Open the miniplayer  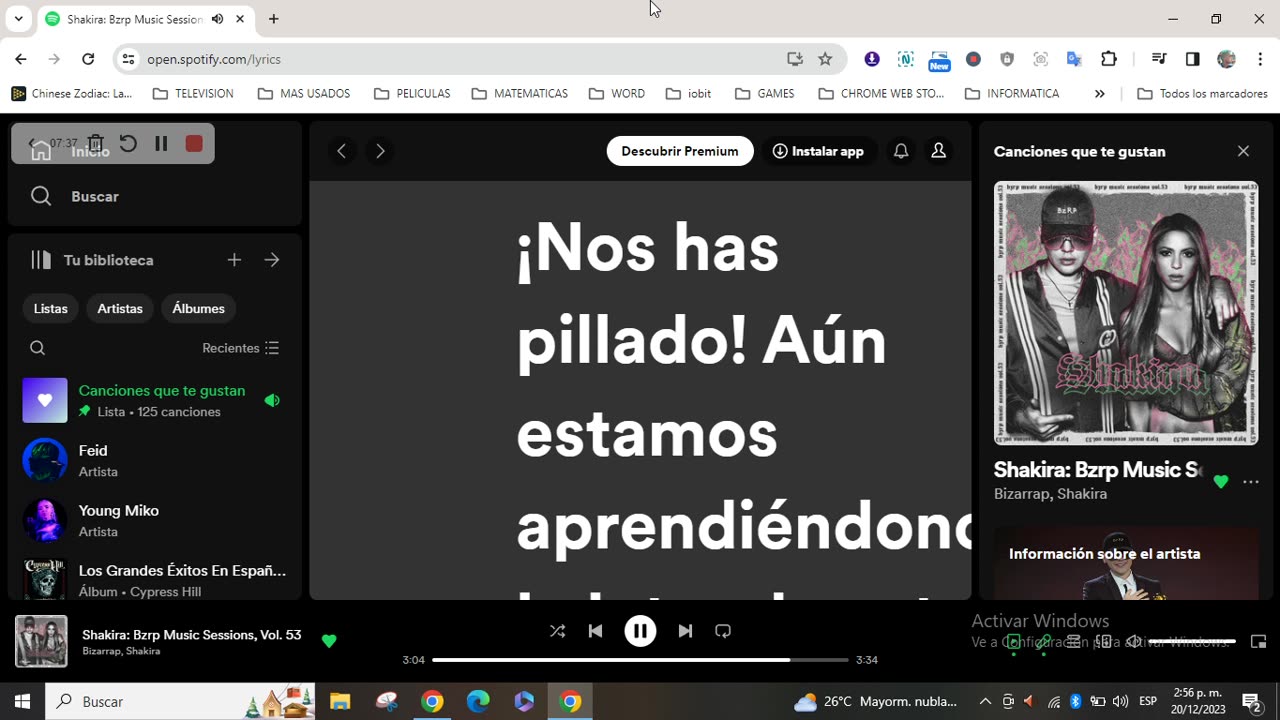pos(1259,642)
